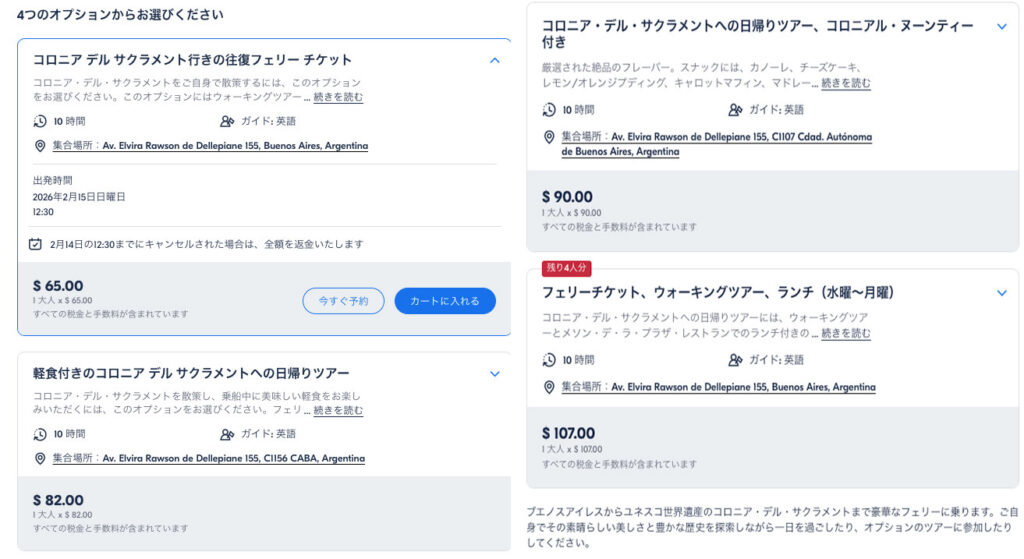Viewport: 1024px width, 559px height.
Task: Click 続きを読む in the ferry ticket option
Action: (338, 97)
